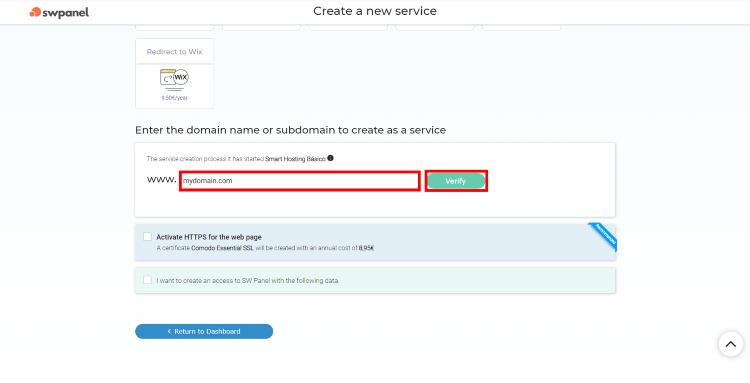The image size is (750, 383).
Task: Click the Comodo Essential SSL certificate text
Action: tap(222, 248)
